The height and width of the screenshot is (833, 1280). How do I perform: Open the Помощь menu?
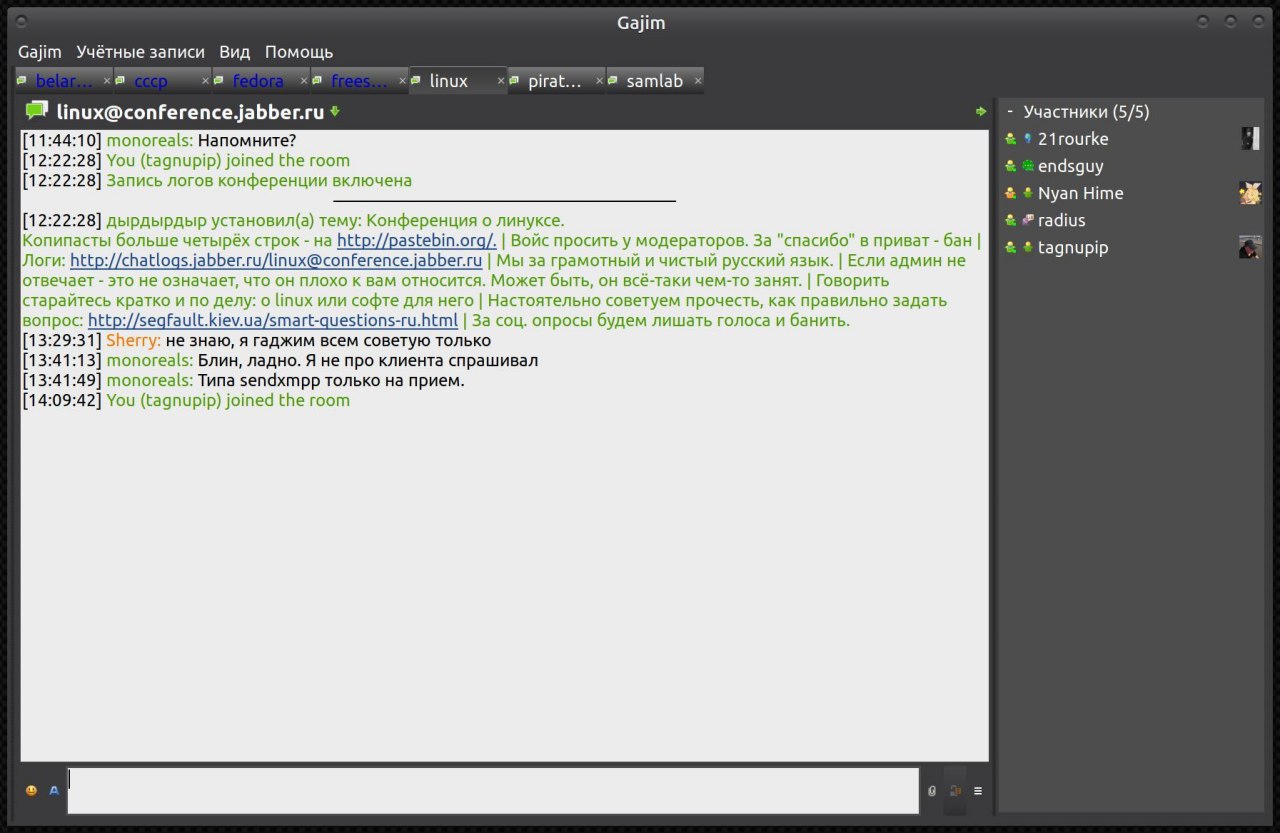click(299, 52)
